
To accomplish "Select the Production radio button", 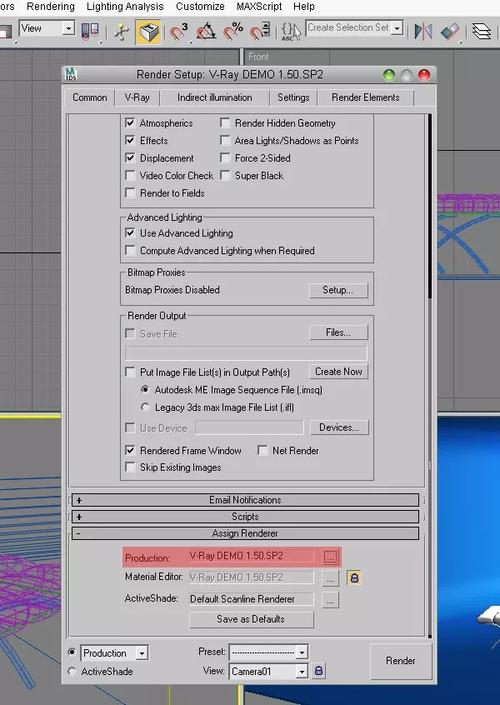I will click(x=72, y=652).
